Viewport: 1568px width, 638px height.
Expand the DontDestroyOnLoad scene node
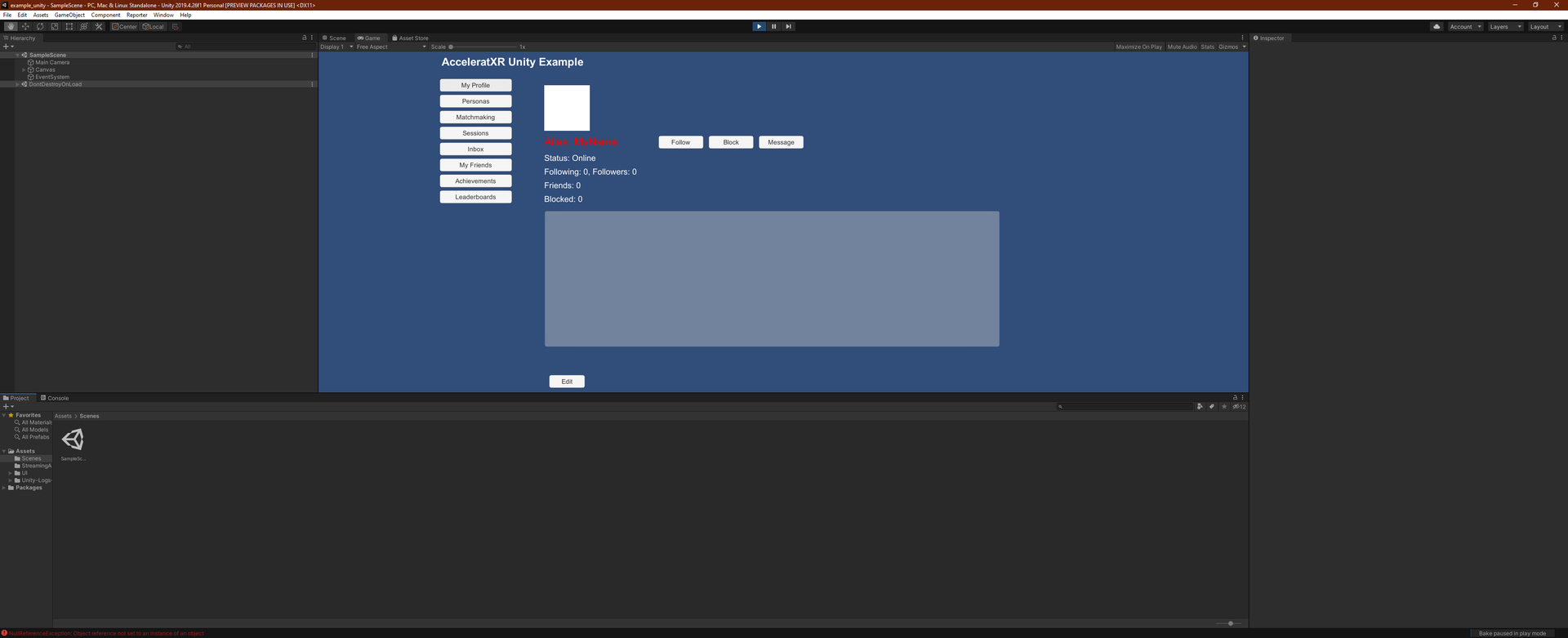pos(17,84)
